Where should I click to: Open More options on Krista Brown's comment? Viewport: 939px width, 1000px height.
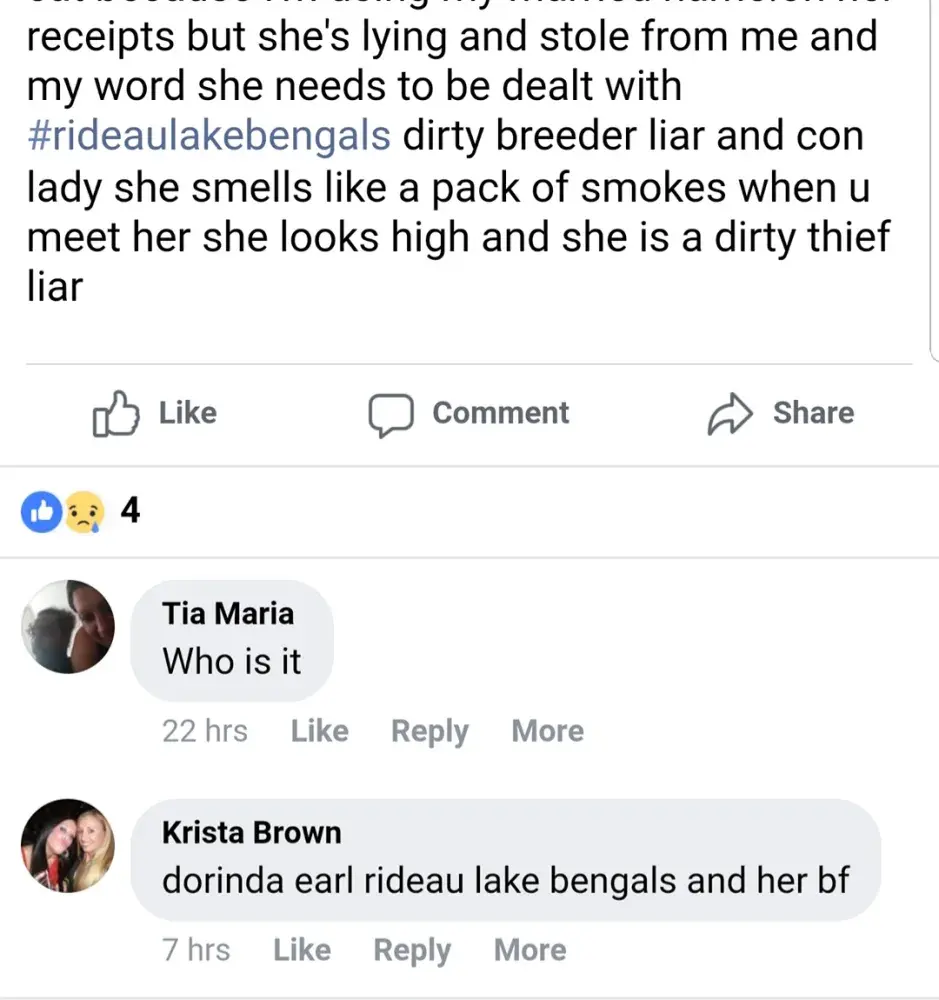coord(530,950)
